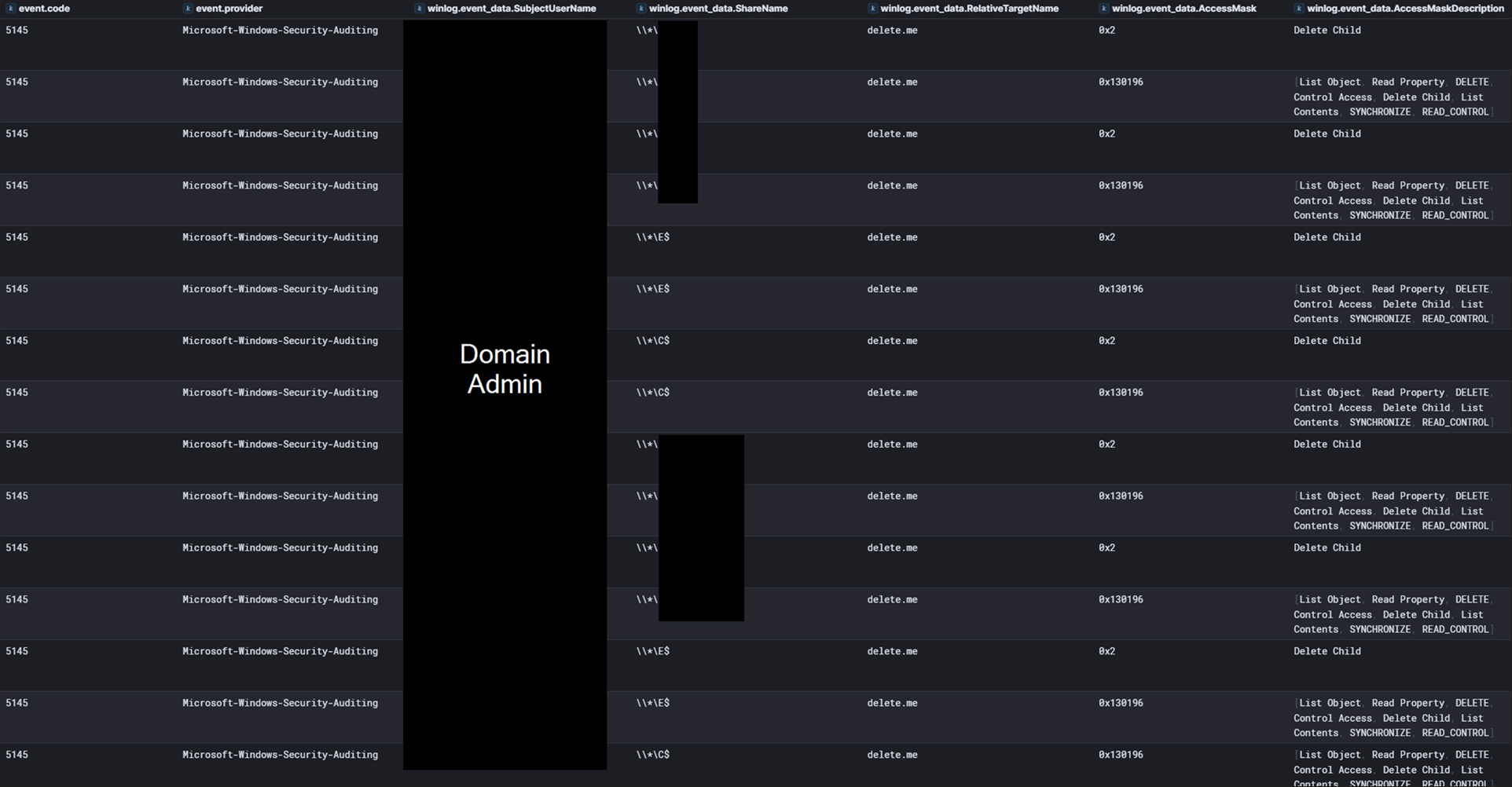Click the keyword icon before AccessMask header
The image size is (1512, 787).
coord(1104,9)
